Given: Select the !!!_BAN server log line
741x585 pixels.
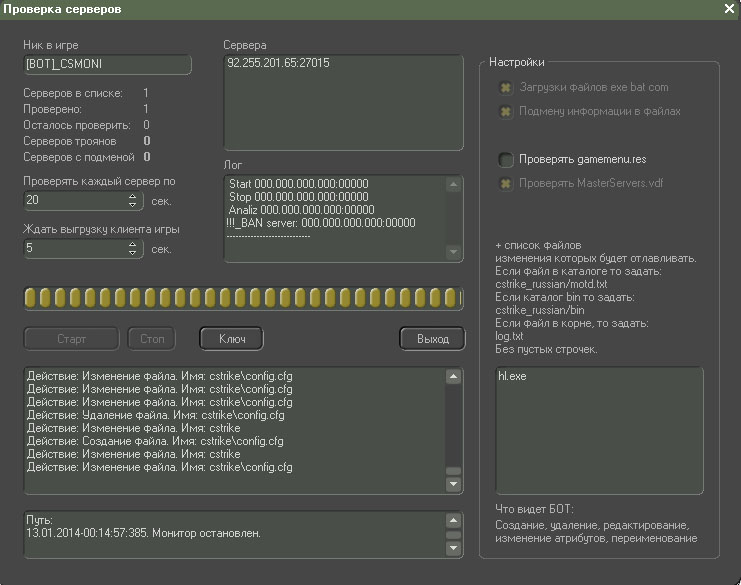Looking at the screenshot, I should click(321, 223).
